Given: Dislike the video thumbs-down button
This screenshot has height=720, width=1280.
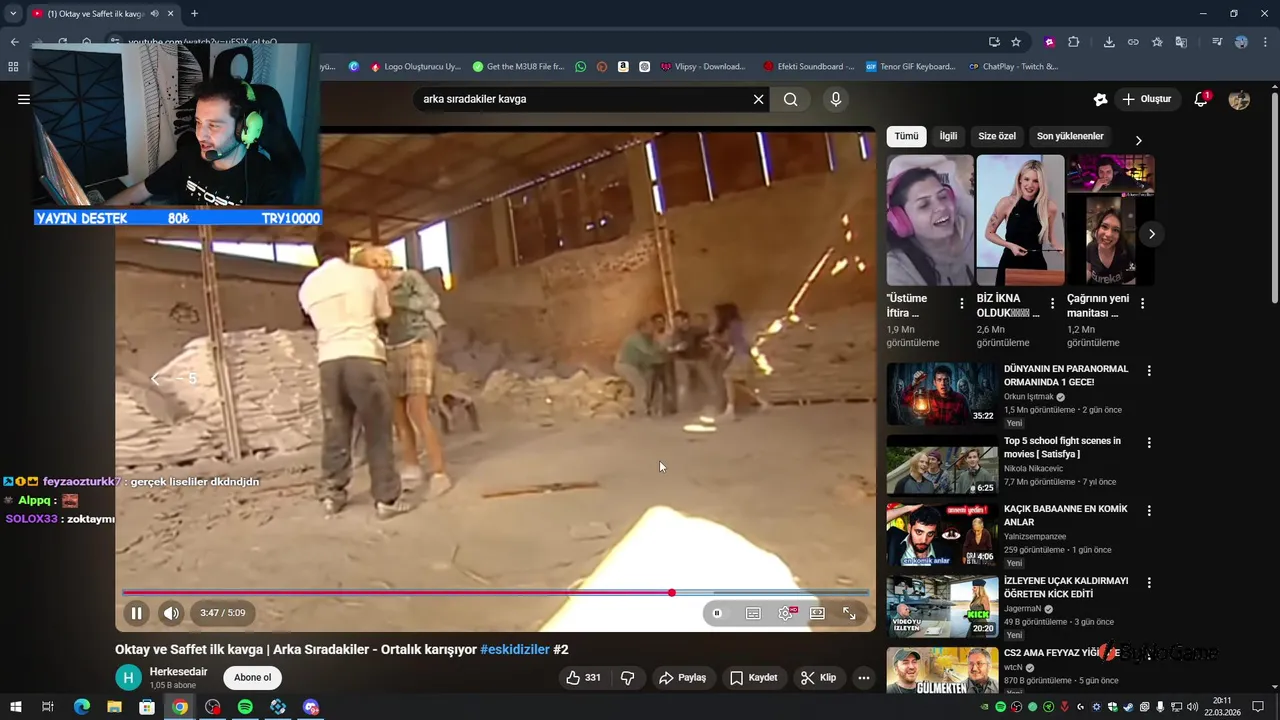Looking at the screenshot, I should pyautogui.click(x=627, y=678).
